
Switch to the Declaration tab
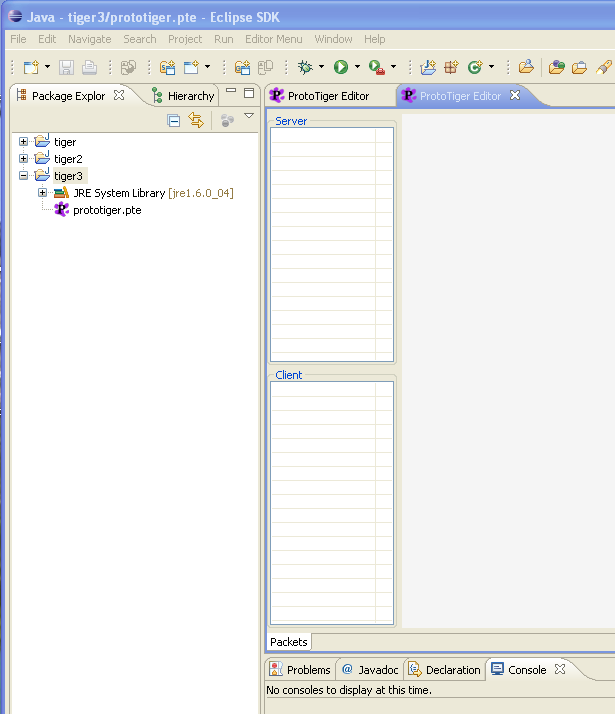(x=445, y=670)
